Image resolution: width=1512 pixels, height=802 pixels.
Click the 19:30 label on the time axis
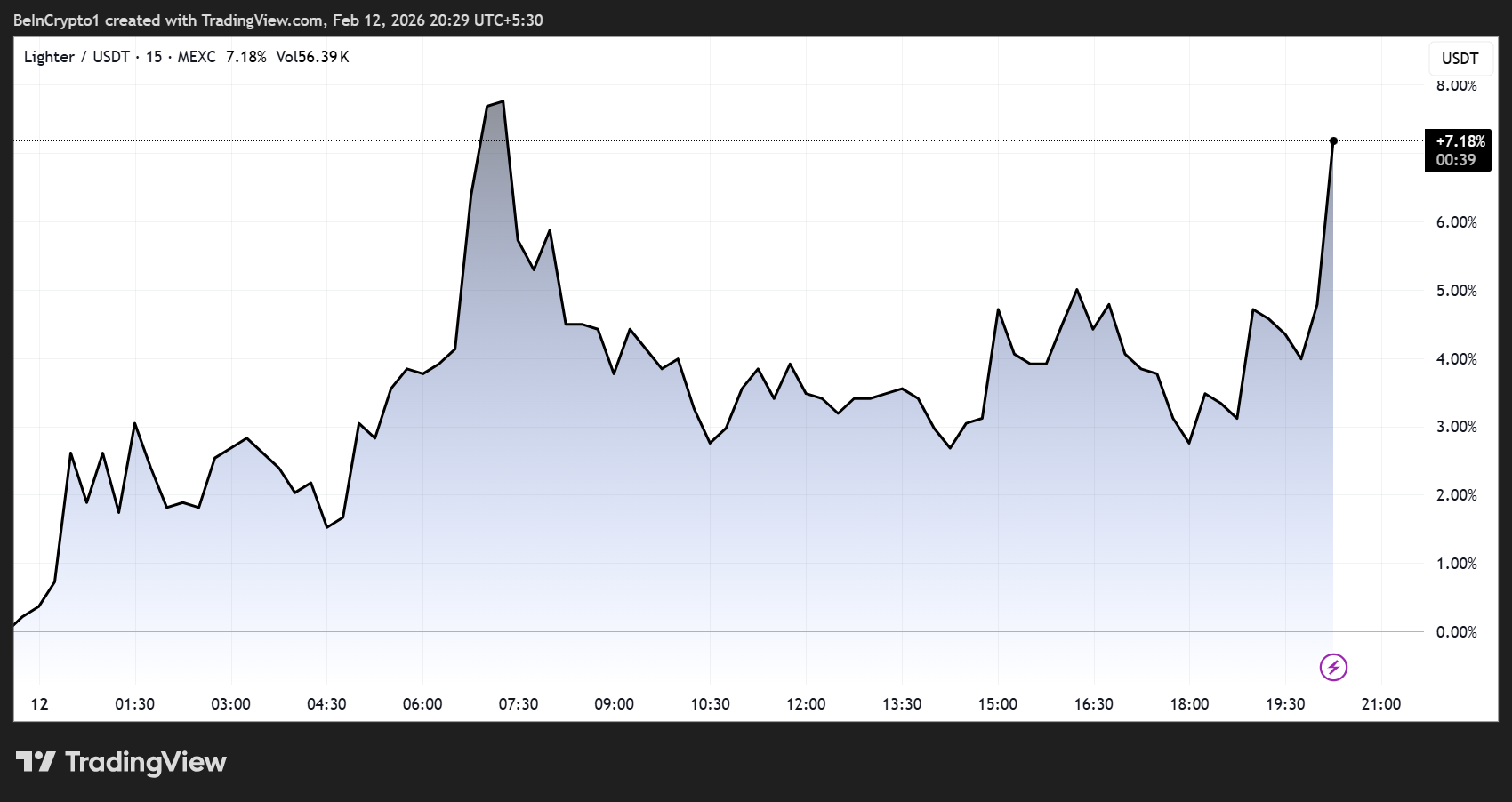coord(1284,703)
